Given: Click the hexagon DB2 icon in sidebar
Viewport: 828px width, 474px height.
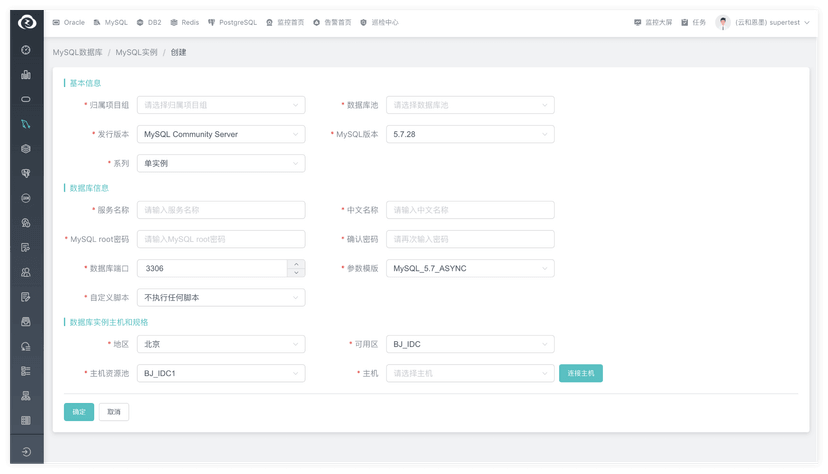Looking at the screenshot, I should tap(26, 149).
